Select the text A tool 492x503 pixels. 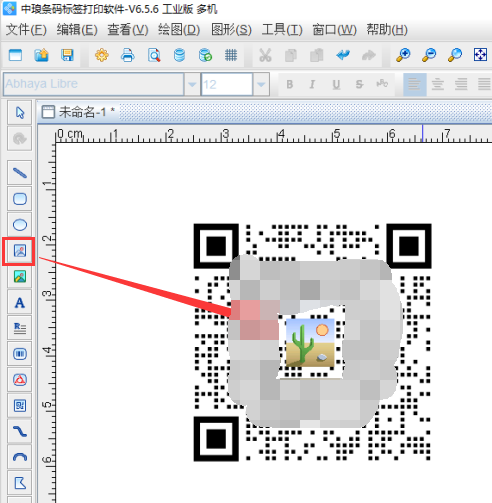(x=20, y=303)
